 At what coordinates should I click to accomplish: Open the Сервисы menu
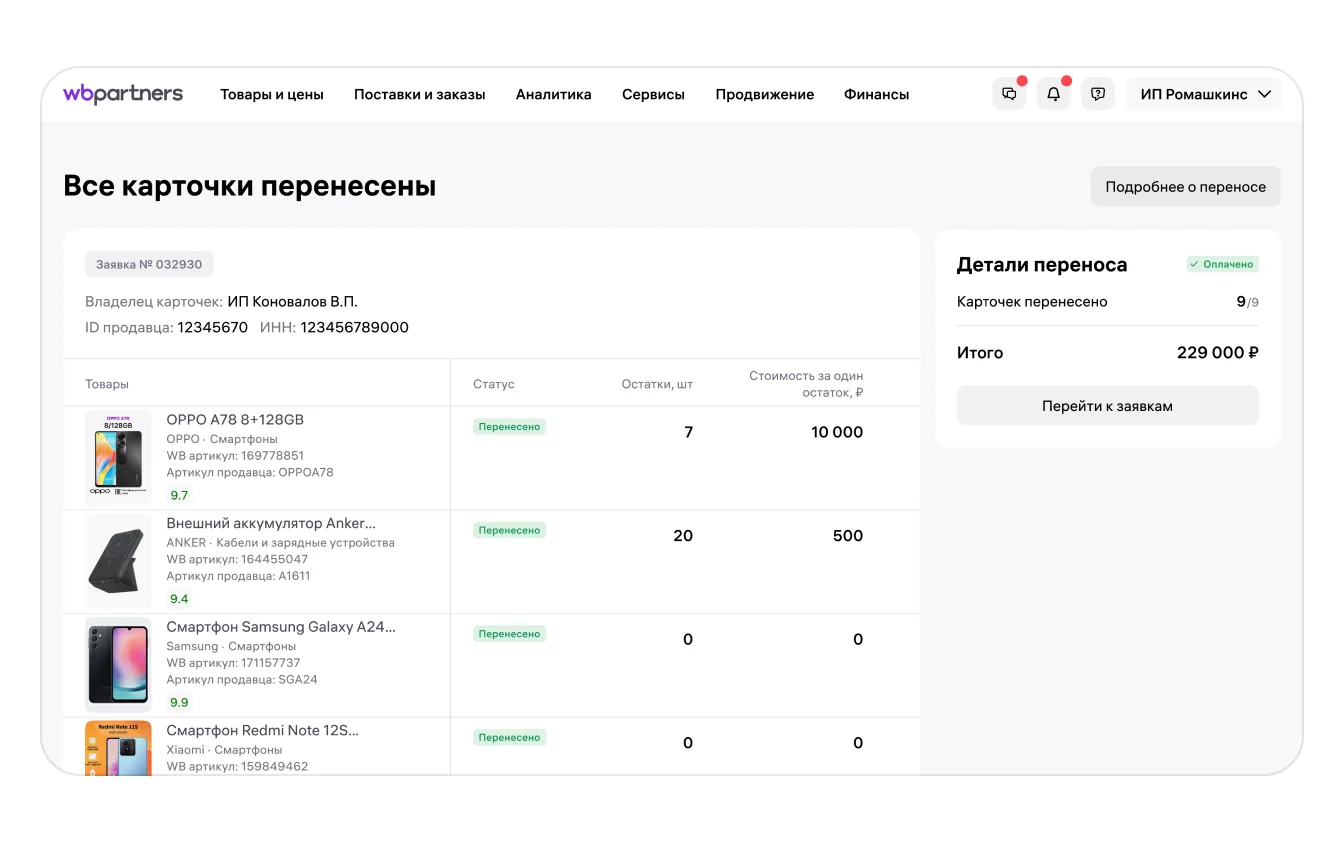click(x=653, y=95)
